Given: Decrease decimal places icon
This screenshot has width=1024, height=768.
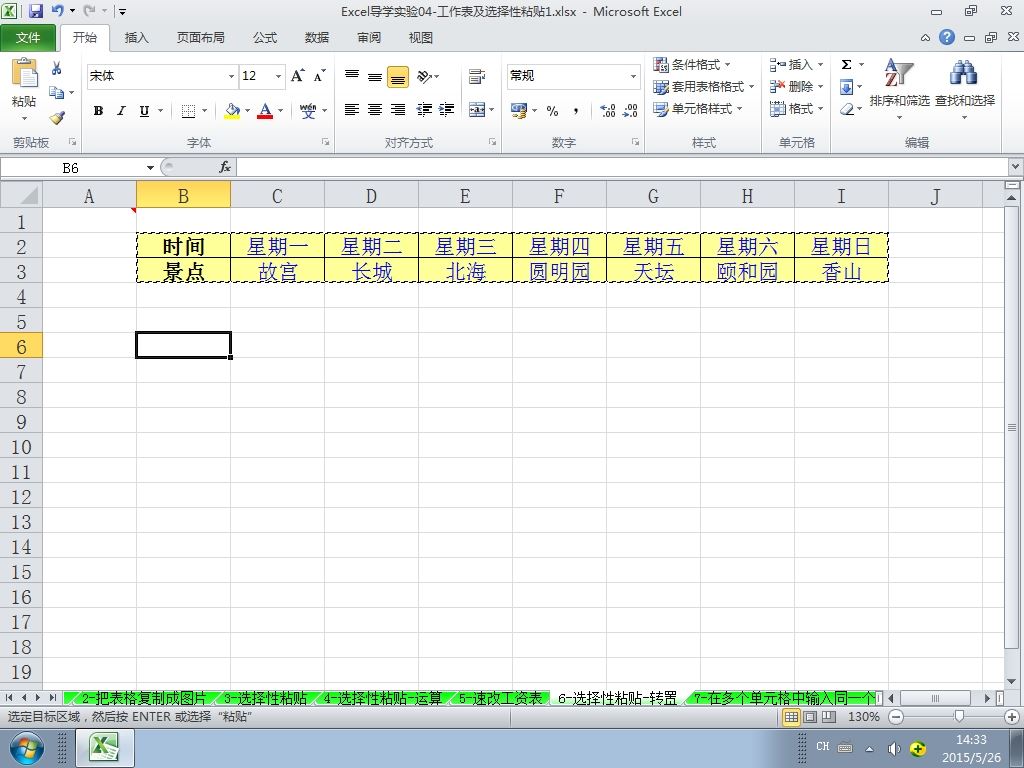Looking at the screenshot, I should (630, 110).
